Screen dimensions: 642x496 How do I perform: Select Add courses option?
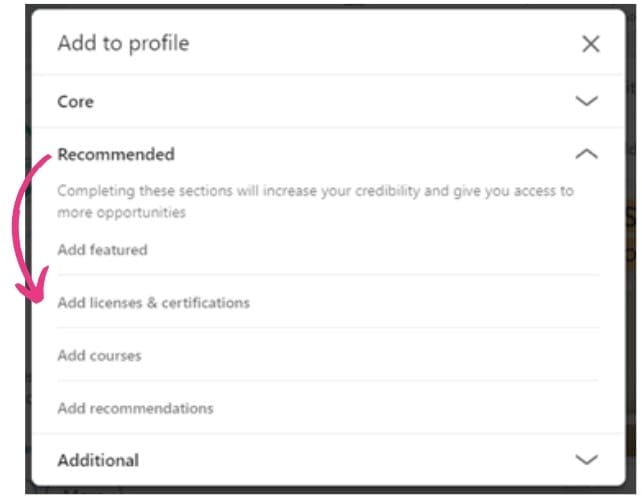click(x=99, y=355)
